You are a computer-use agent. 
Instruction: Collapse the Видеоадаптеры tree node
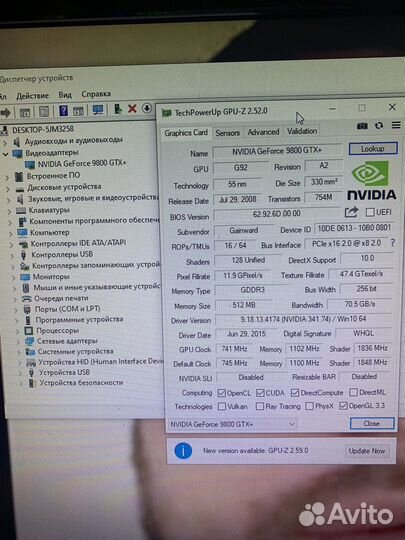[6, 154]
